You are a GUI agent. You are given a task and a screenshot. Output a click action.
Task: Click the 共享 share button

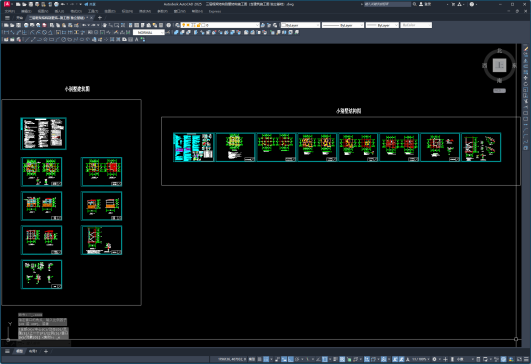point(90,4)
